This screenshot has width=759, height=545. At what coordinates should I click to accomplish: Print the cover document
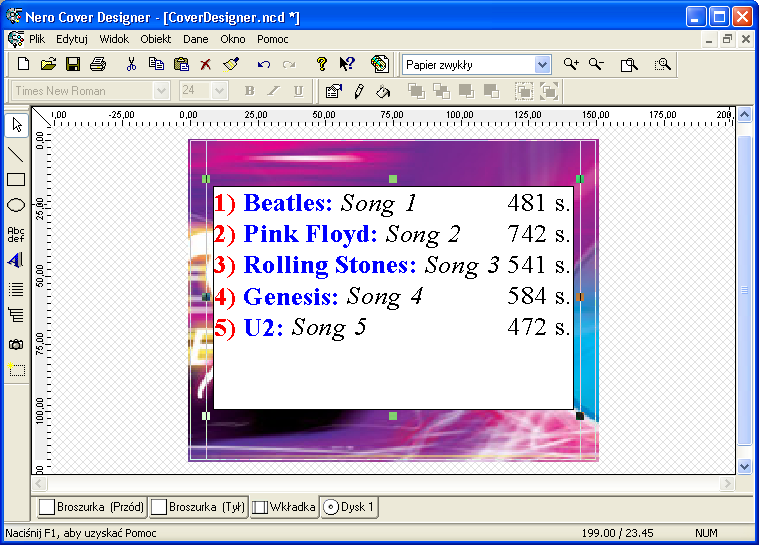98,64
